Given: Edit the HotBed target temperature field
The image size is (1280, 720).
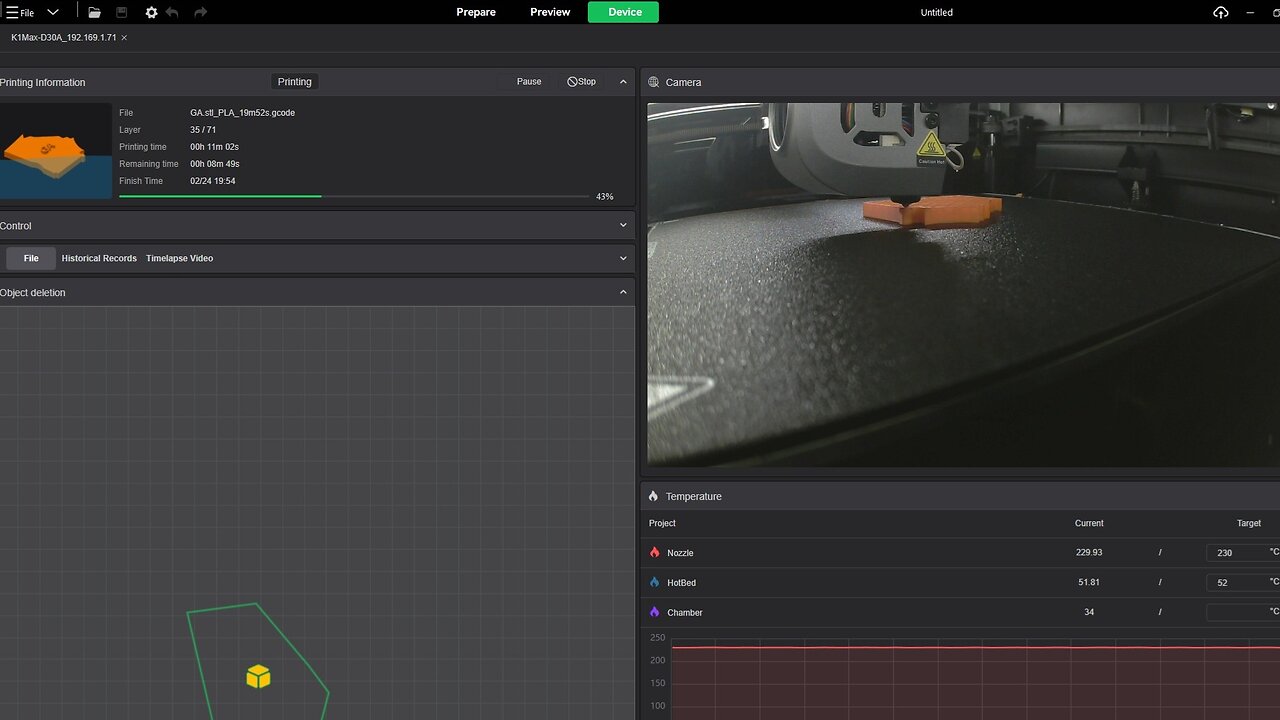Looking at the screenshot, I should tap(1243, 582).
